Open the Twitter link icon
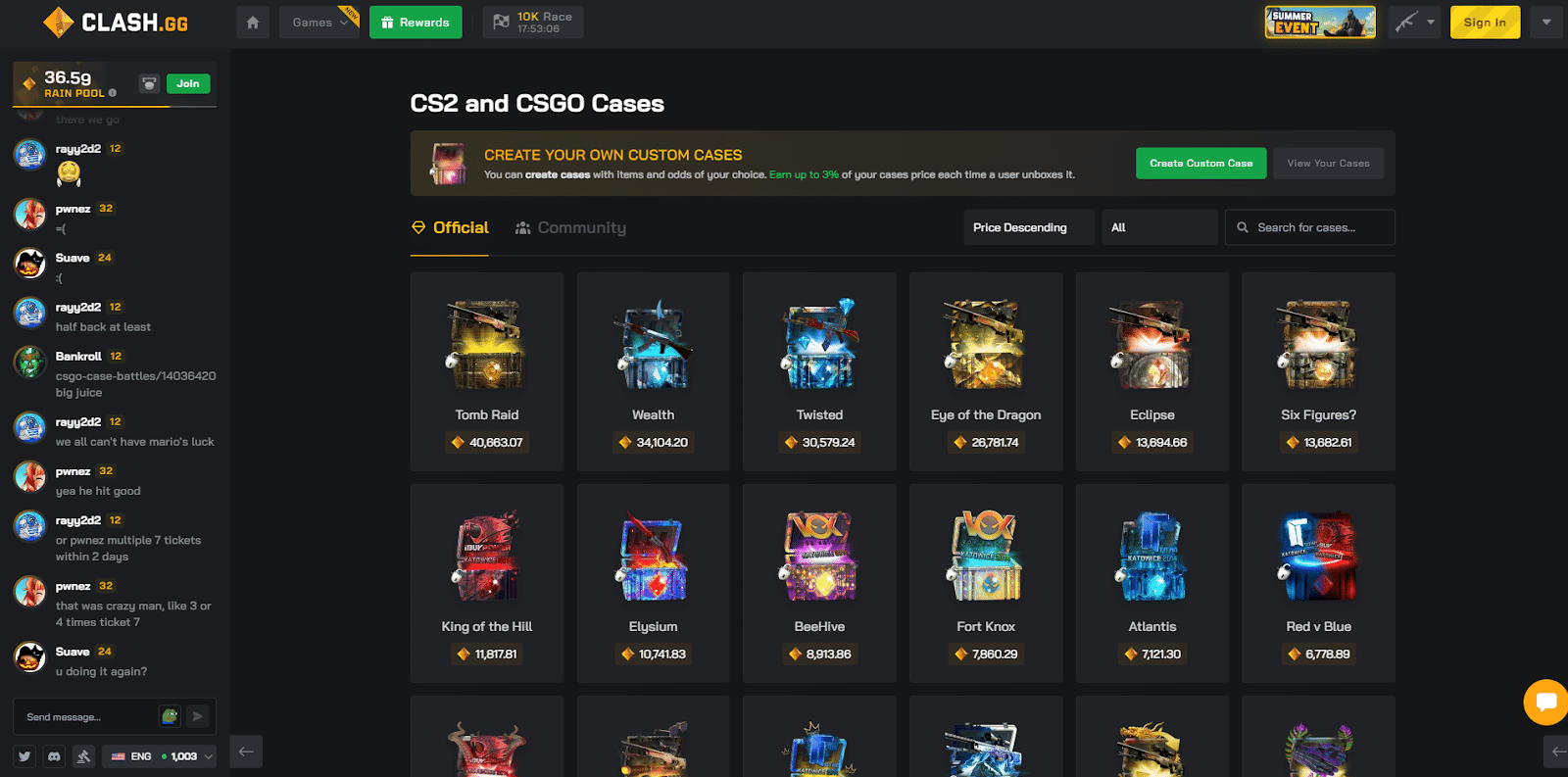The width and height of the screenshot is (1568, 777). click(x=24, y=756)
